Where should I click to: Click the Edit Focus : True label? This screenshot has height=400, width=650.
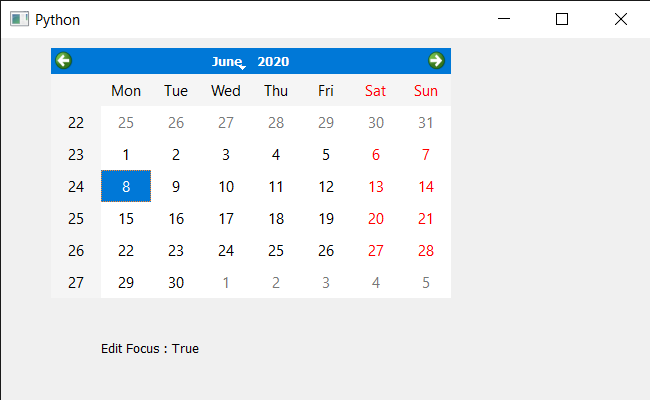click(150, 349)
